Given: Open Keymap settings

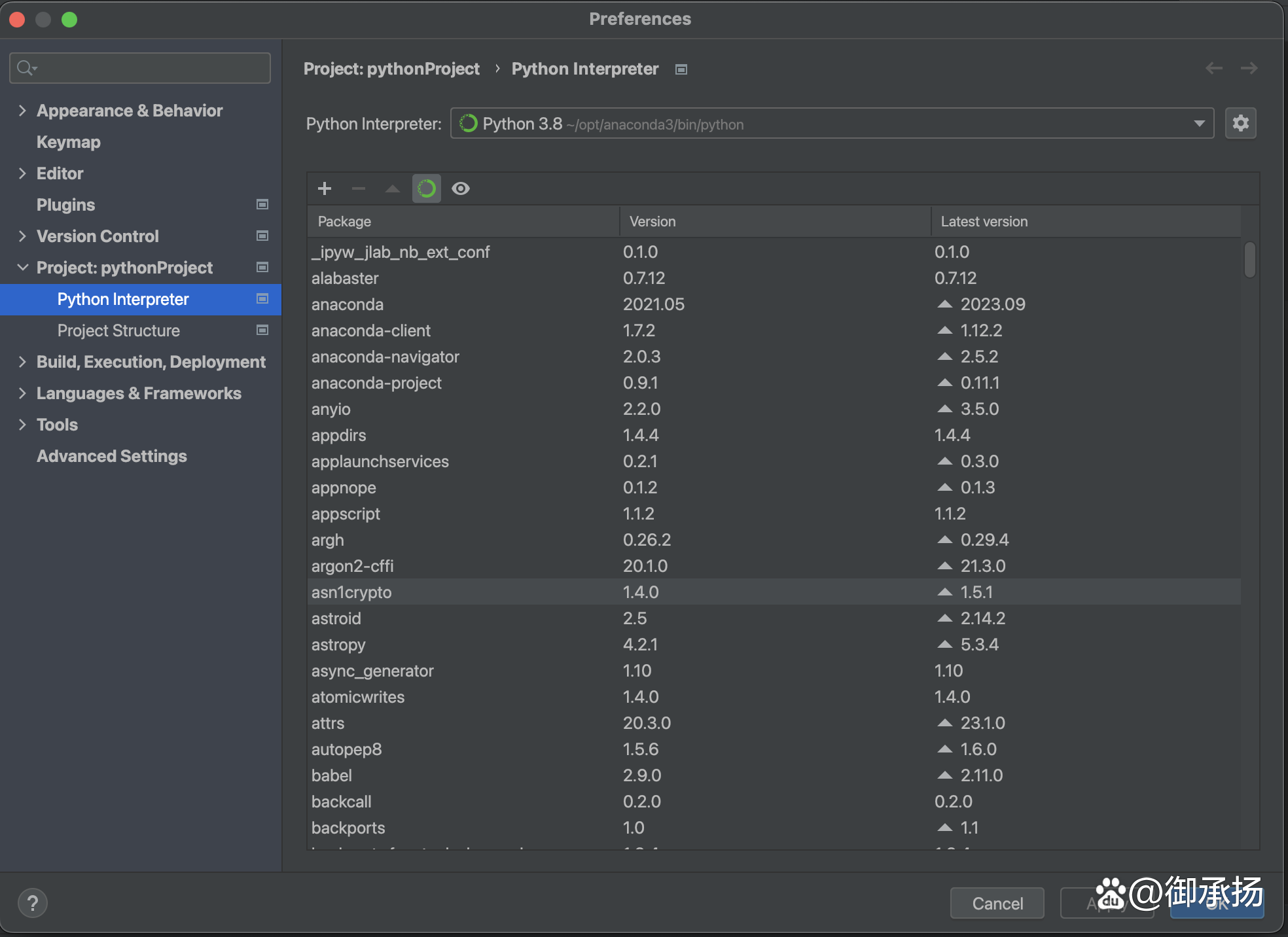Looking at the screenshot, I should tap(69, 142).
